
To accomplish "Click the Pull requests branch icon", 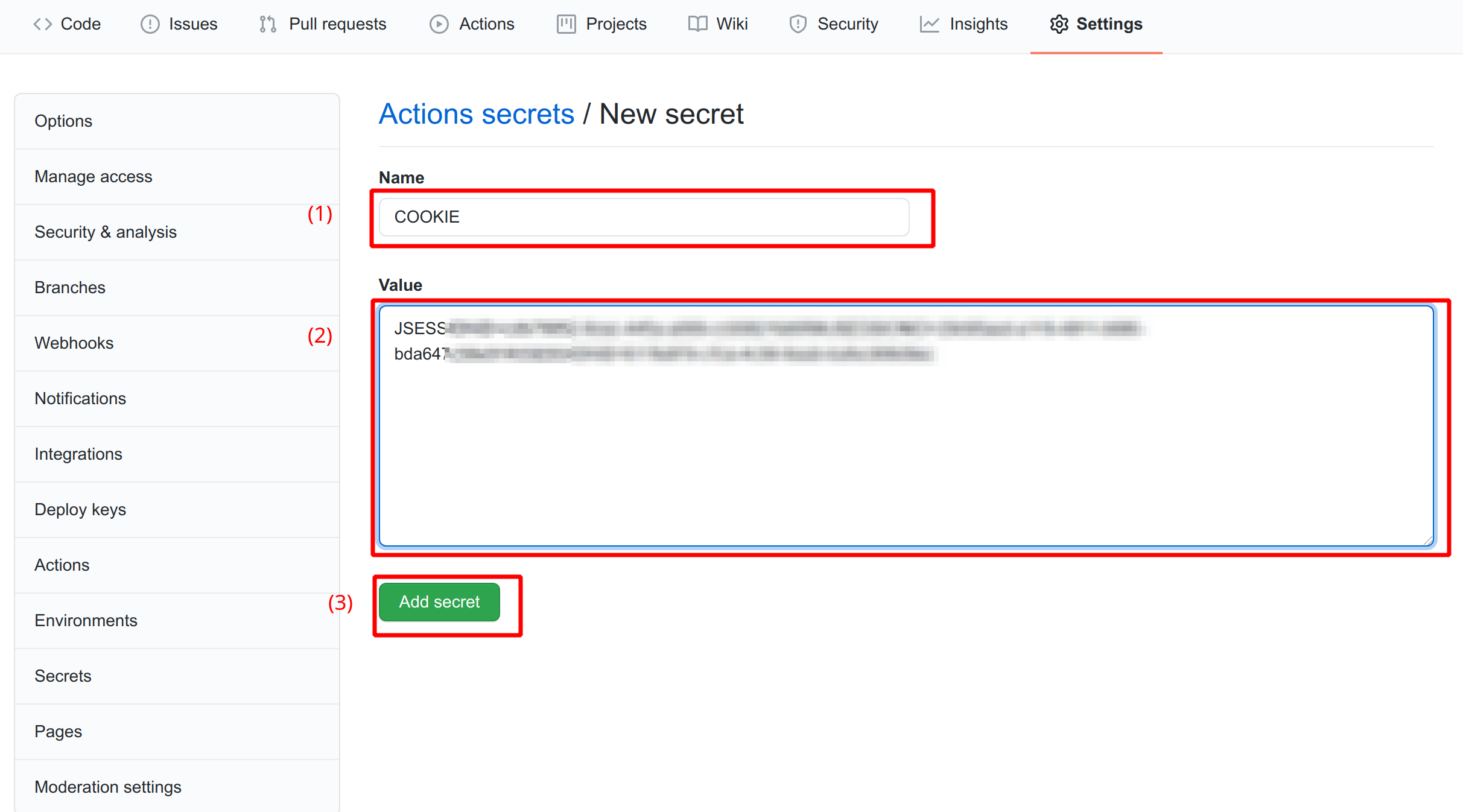I will tap(268, 24).
